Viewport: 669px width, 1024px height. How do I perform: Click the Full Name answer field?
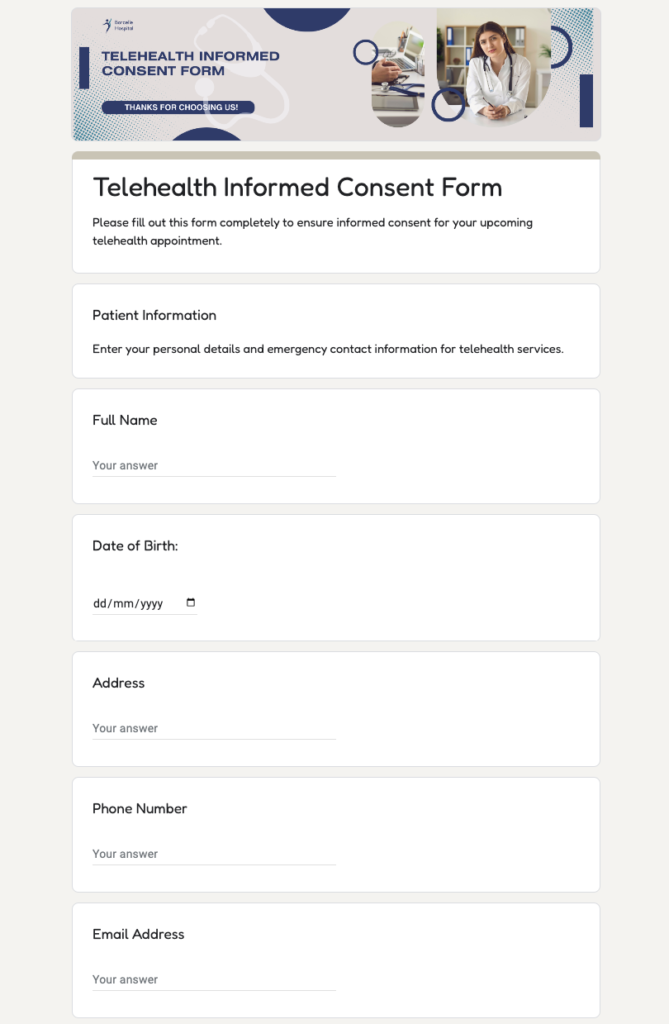click(x=213, y=465)
